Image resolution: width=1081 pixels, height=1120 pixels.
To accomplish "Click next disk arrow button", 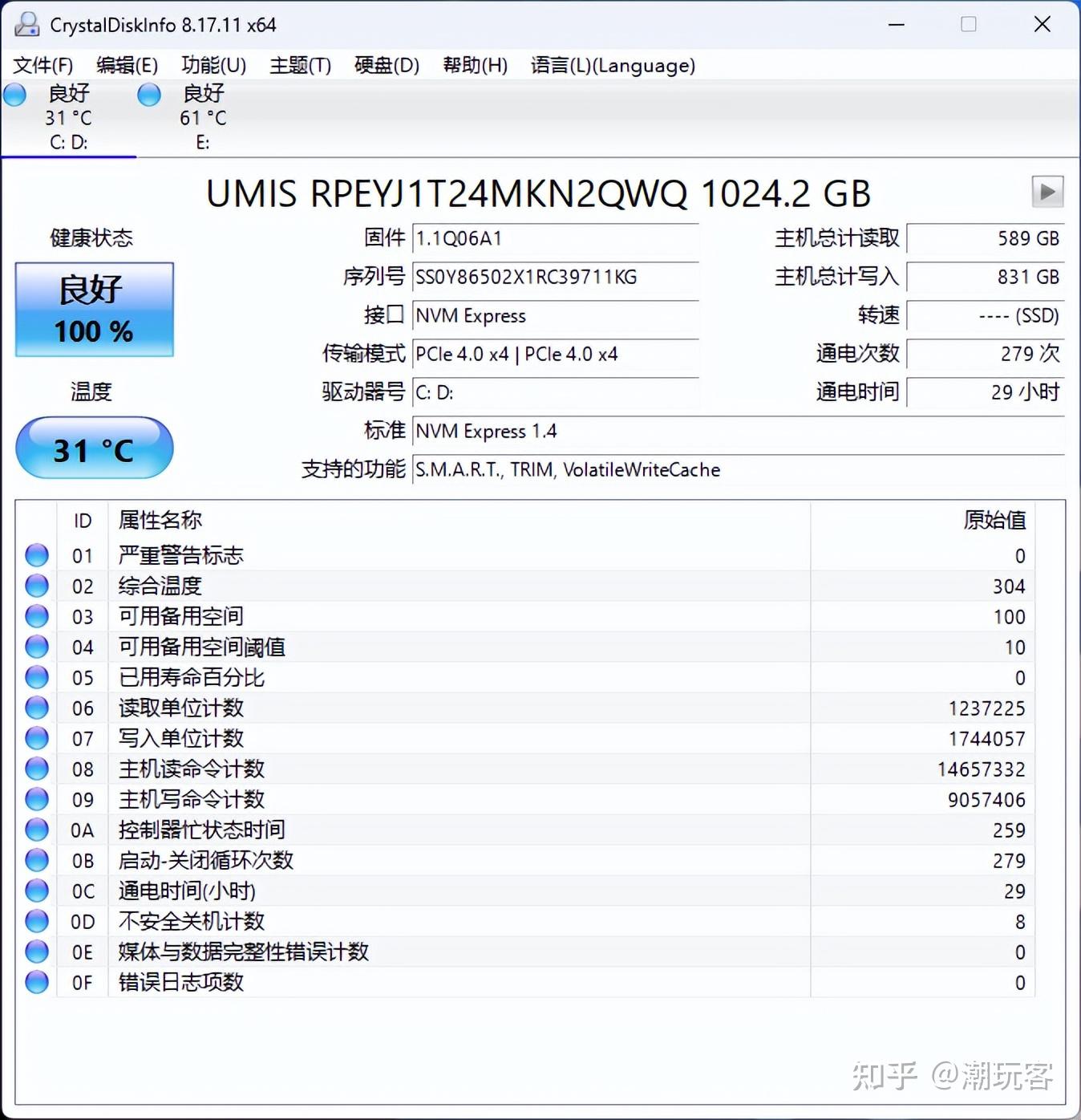I will [x=1047, y=192].
